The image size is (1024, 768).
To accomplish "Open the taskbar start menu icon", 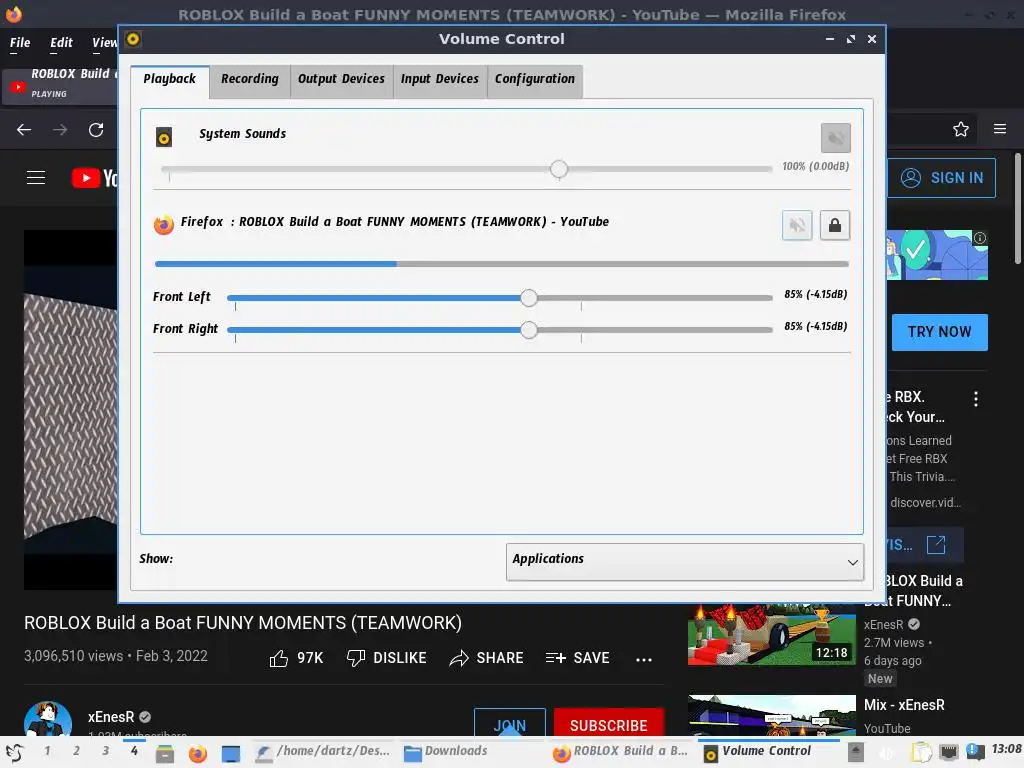I will [14, 752].
